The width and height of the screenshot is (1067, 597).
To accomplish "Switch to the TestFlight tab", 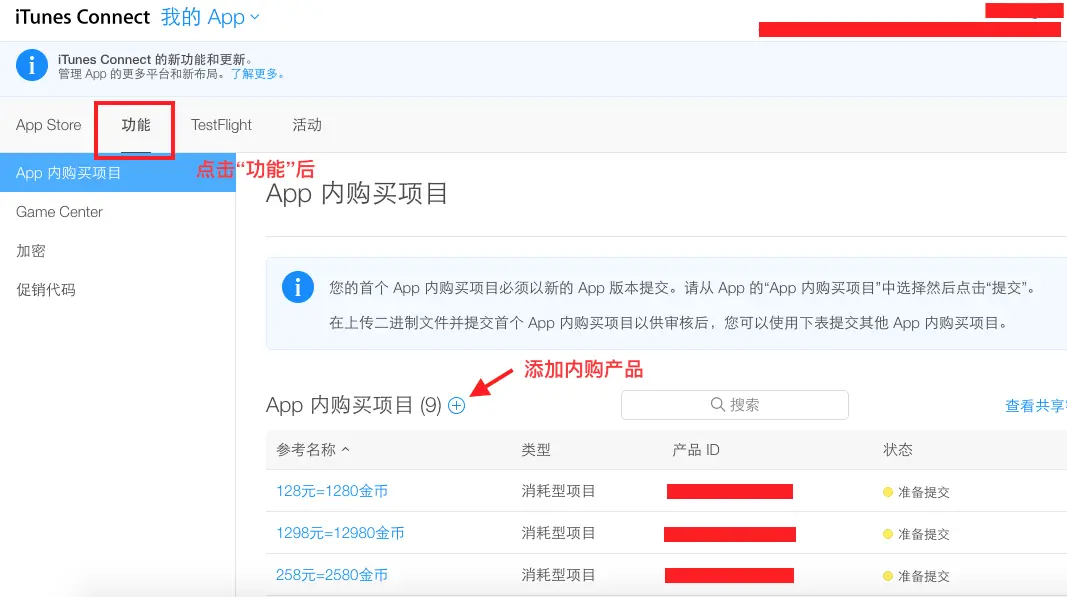I will (221, 125).
